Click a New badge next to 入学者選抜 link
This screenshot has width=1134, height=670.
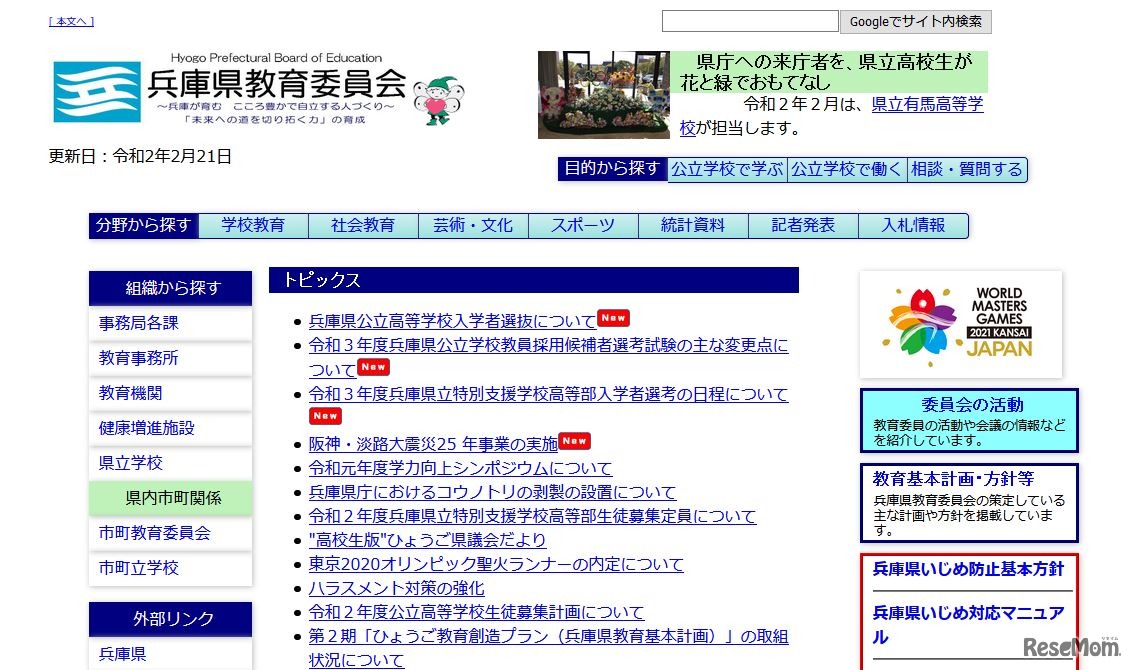[613, 317]
